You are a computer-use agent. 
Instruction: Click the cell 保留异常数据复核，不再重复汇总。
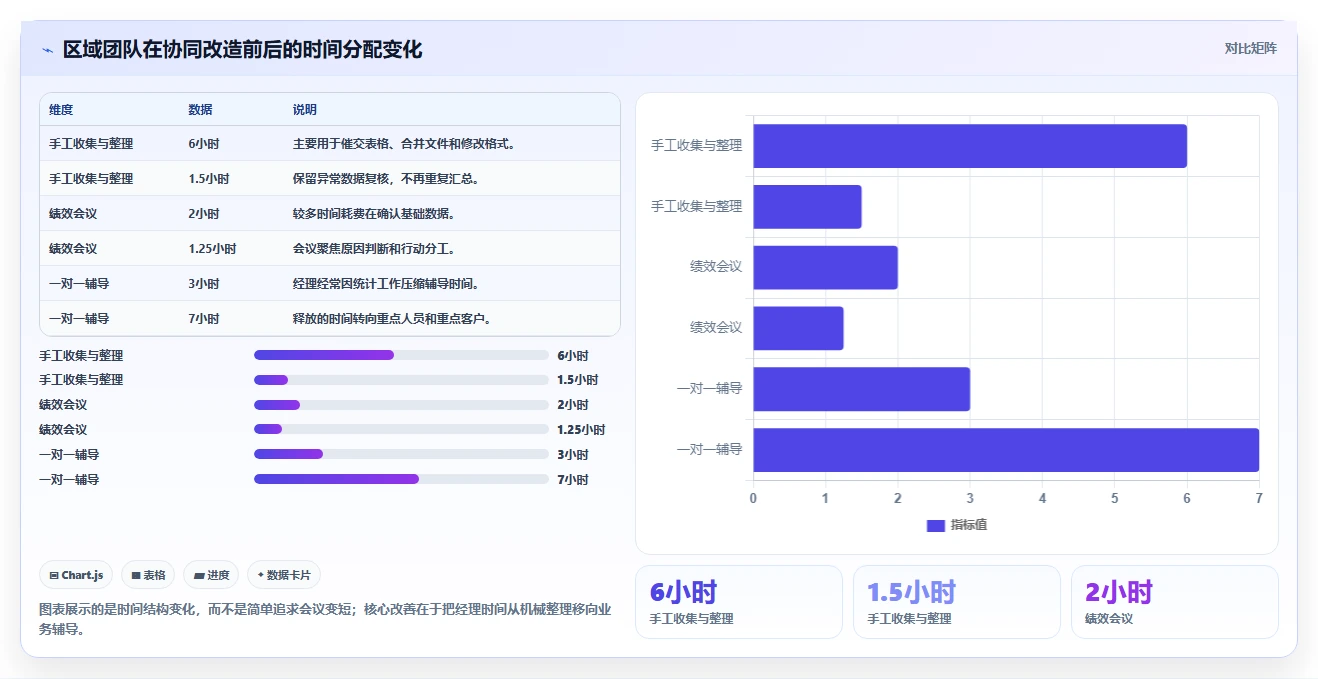[x=386, y=179]
